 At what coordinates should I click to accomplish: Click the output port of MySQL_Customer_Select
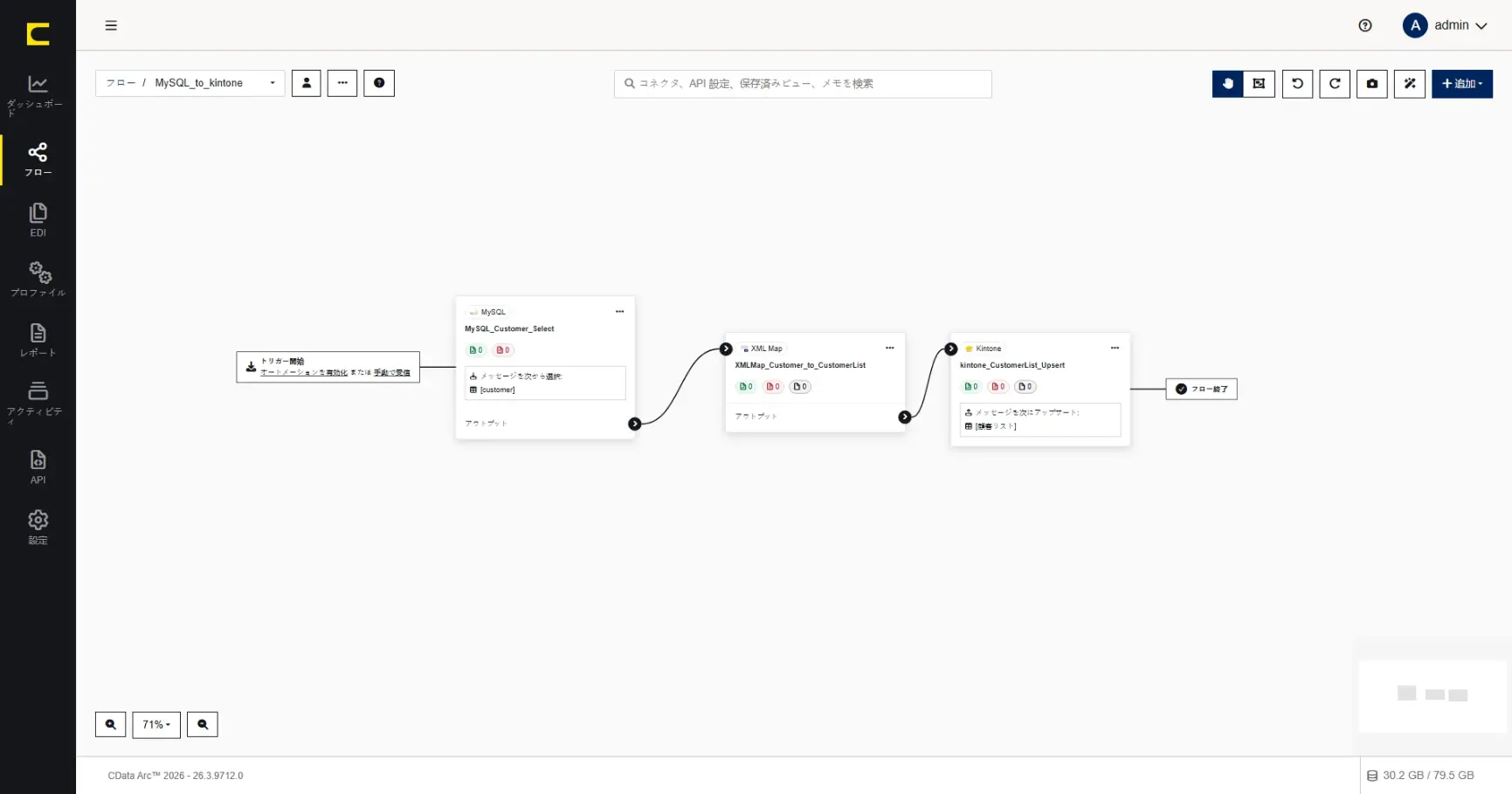[x=635, y=424]
